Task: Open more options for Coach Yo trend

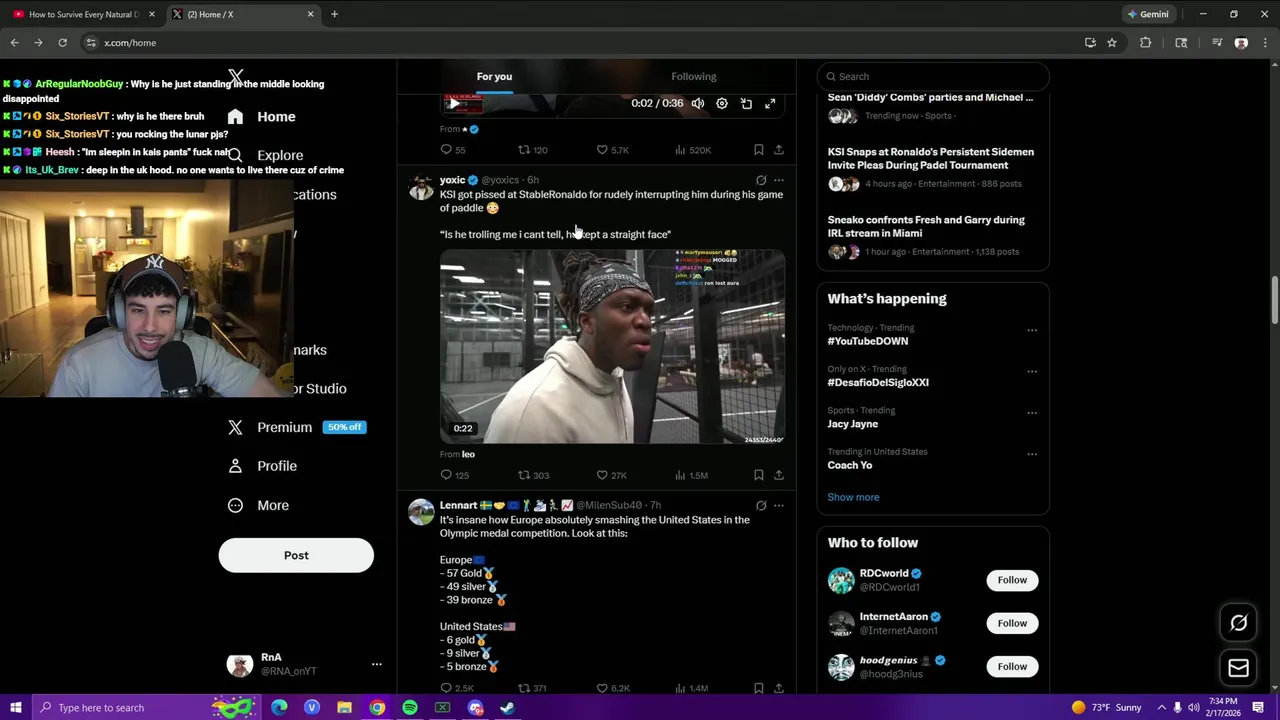Action: coord(1032,454)
